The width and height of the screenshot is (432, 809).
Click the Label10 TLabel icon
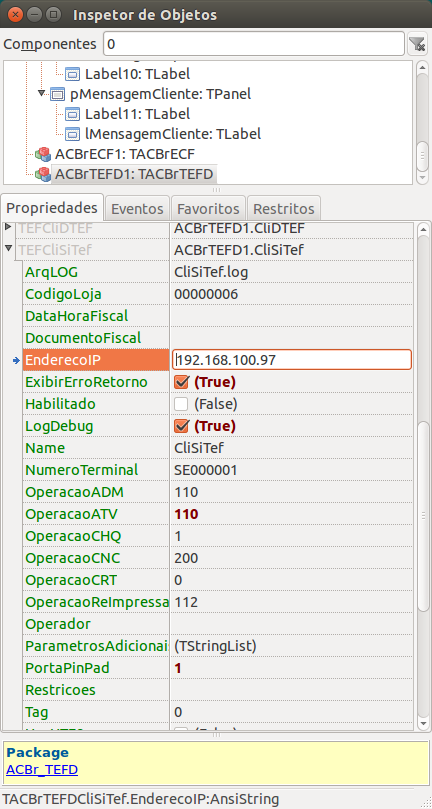coord(73,74)
